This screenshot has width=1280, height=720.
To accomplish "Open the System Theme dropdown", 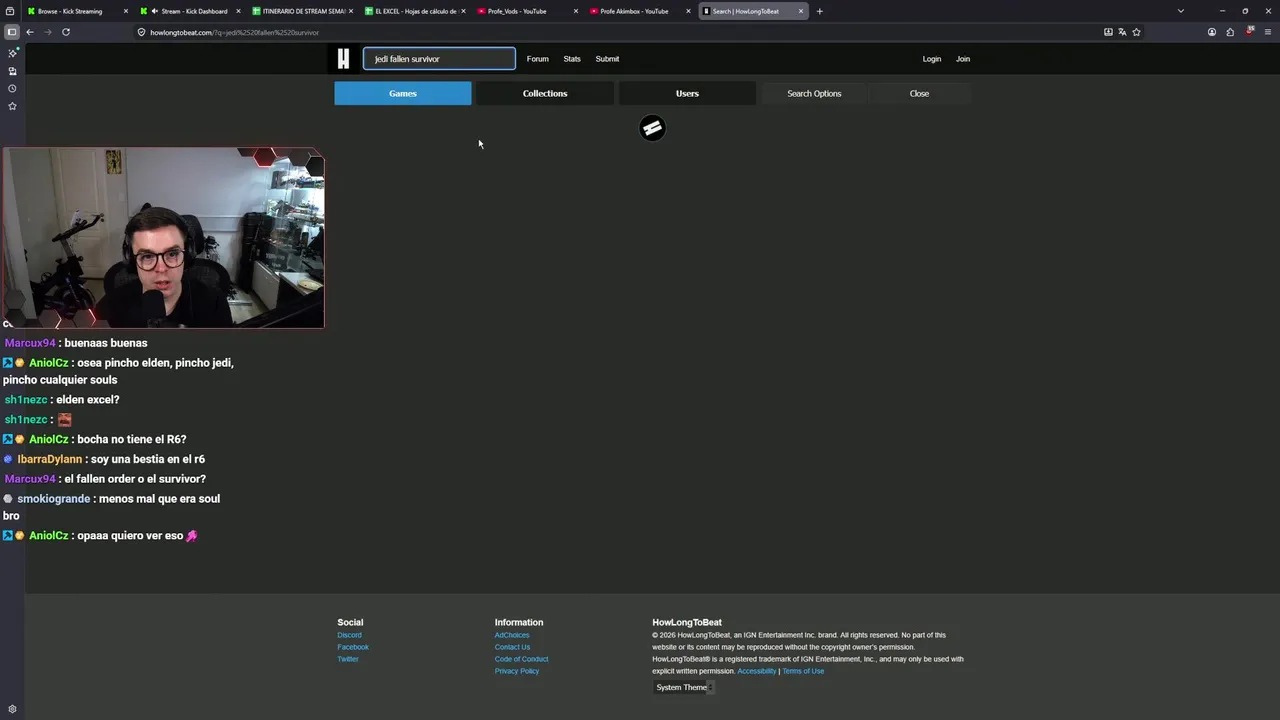I will [x=684, y=687].
